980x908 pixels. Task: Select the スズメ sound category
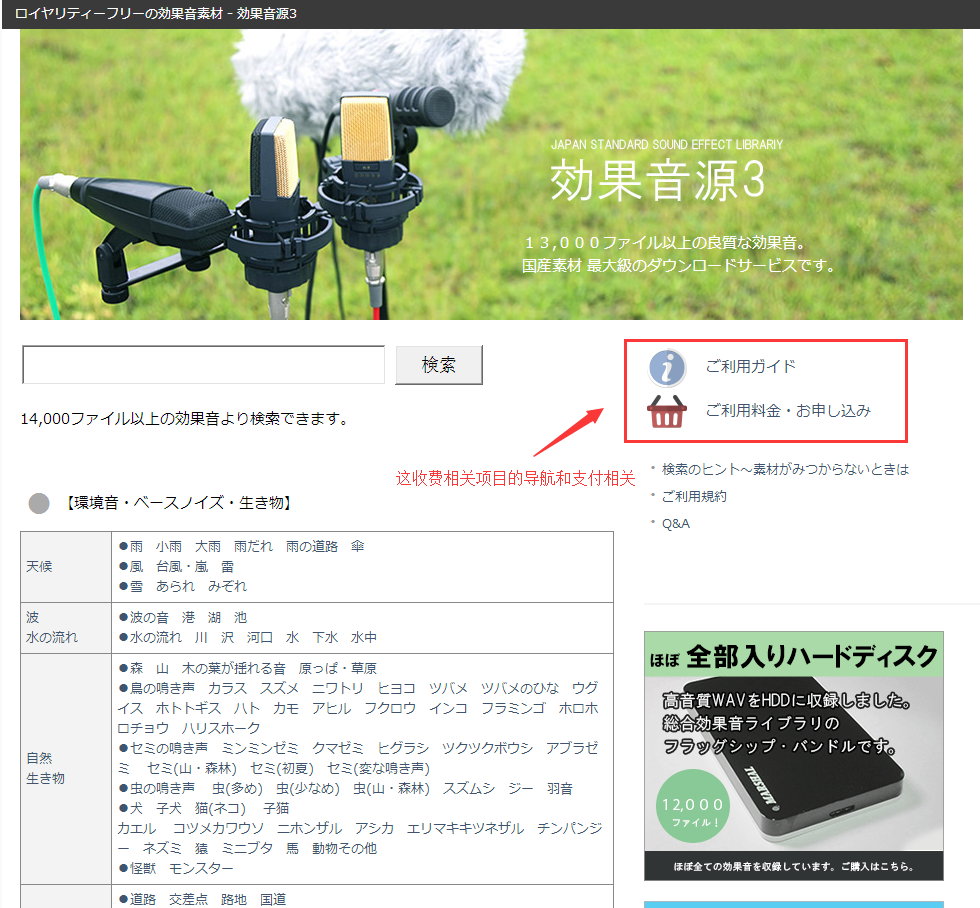click(x=279, y=689)
